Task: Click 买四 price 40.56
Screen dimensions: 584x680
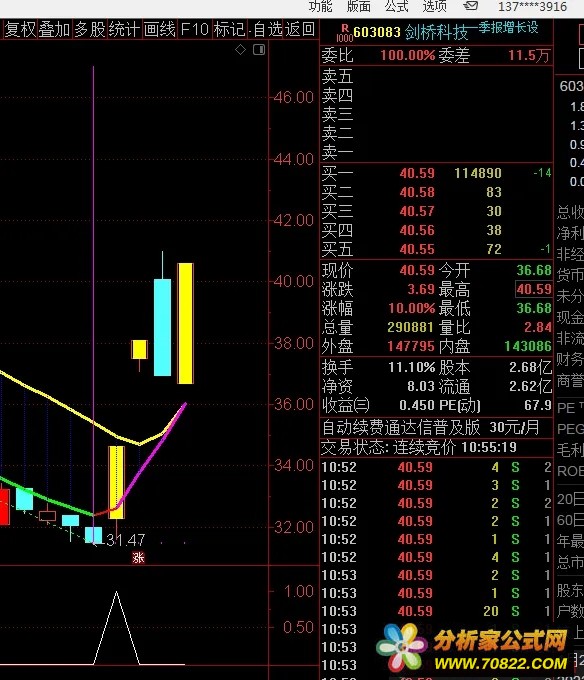Action: (417, 230)
